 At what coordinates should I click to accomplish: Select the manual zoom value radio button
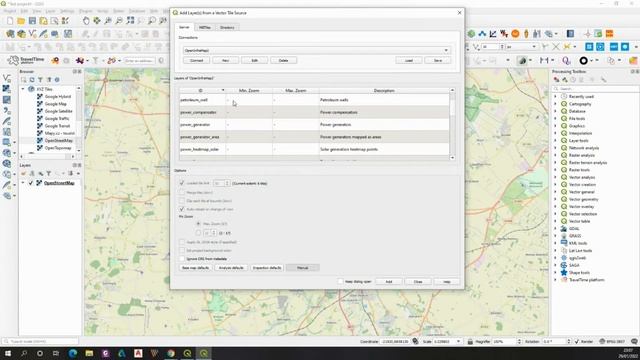click(x=198, y=233)
